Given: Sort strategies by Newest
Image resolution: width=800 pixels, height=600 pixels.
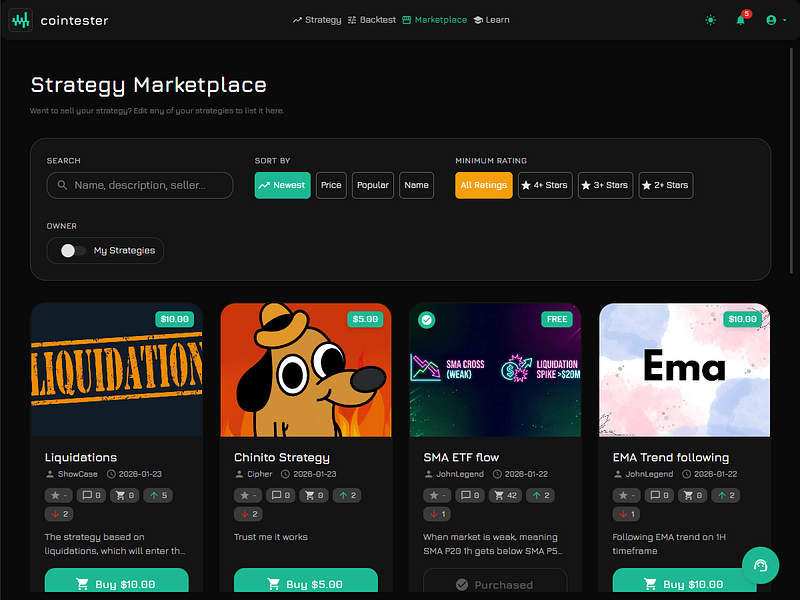Looking at the screenshot, I should [x=282, y=185].
